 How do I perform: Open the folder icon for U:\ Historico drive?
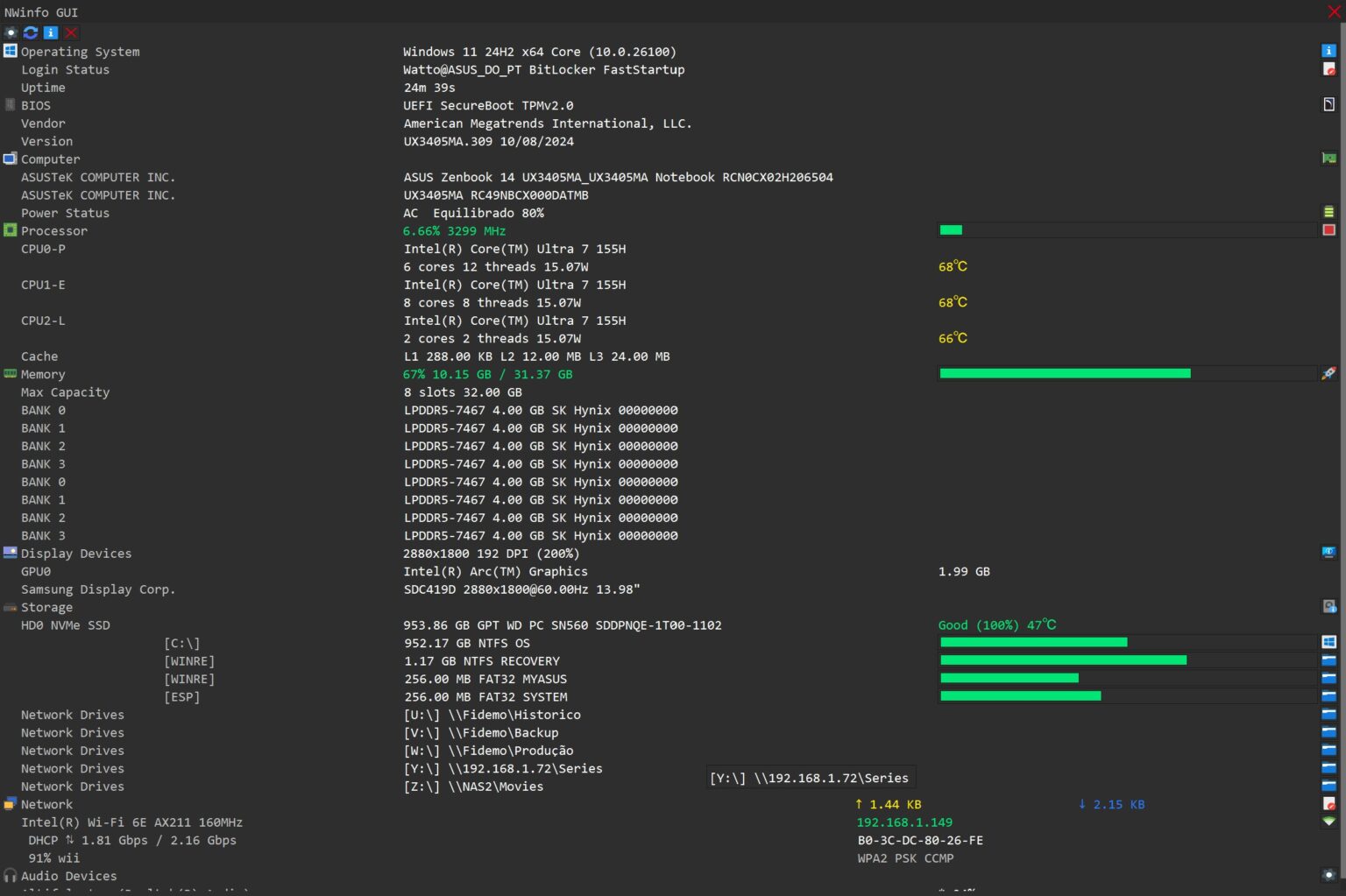pos(1328,715)
